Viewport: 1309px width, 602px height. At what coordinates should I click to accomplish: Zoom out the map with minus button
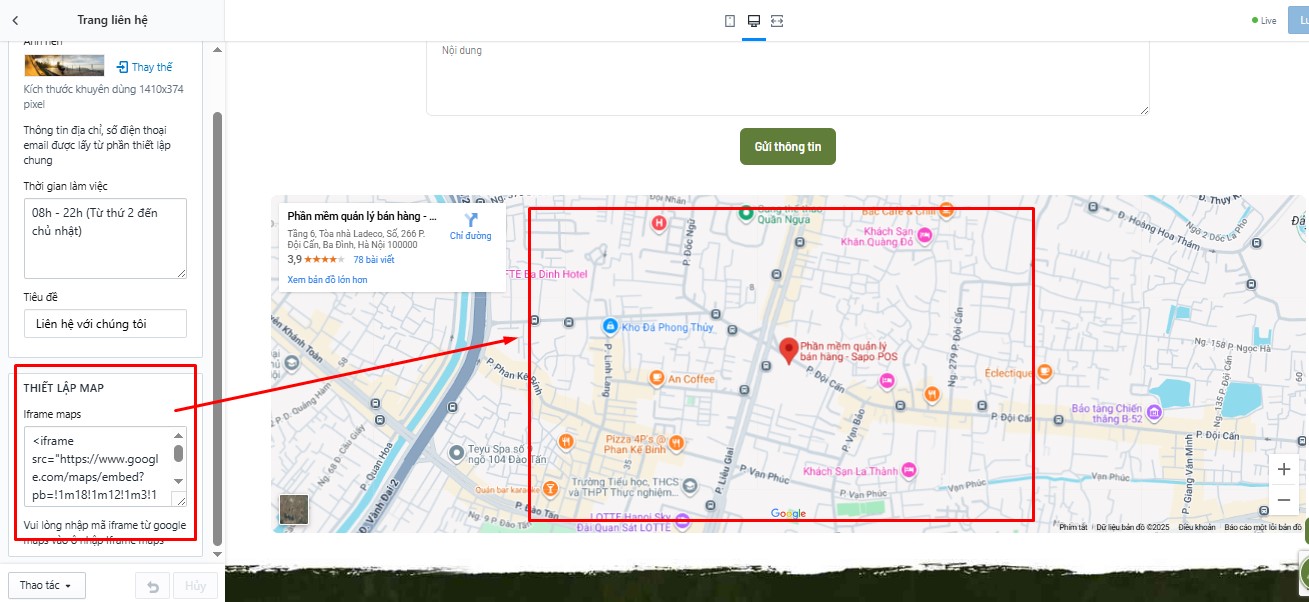pyautogui.click(x=1284, y=499)
